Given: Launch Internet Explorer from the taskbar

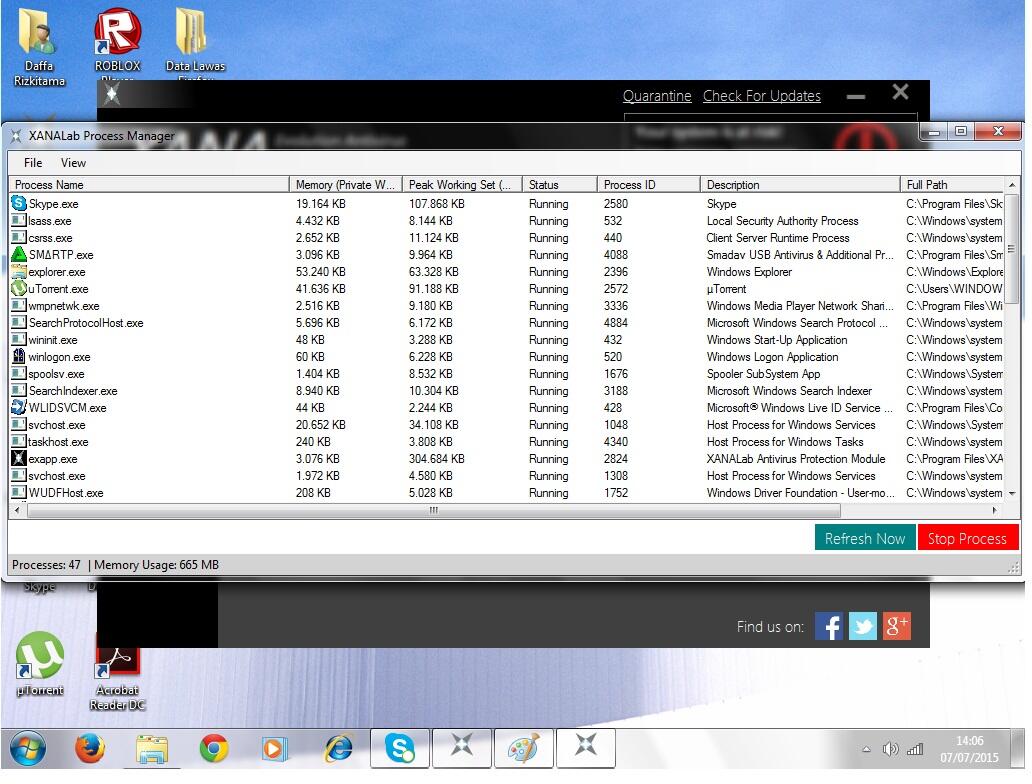Looking at the screenshot, I should pos(338,748).
